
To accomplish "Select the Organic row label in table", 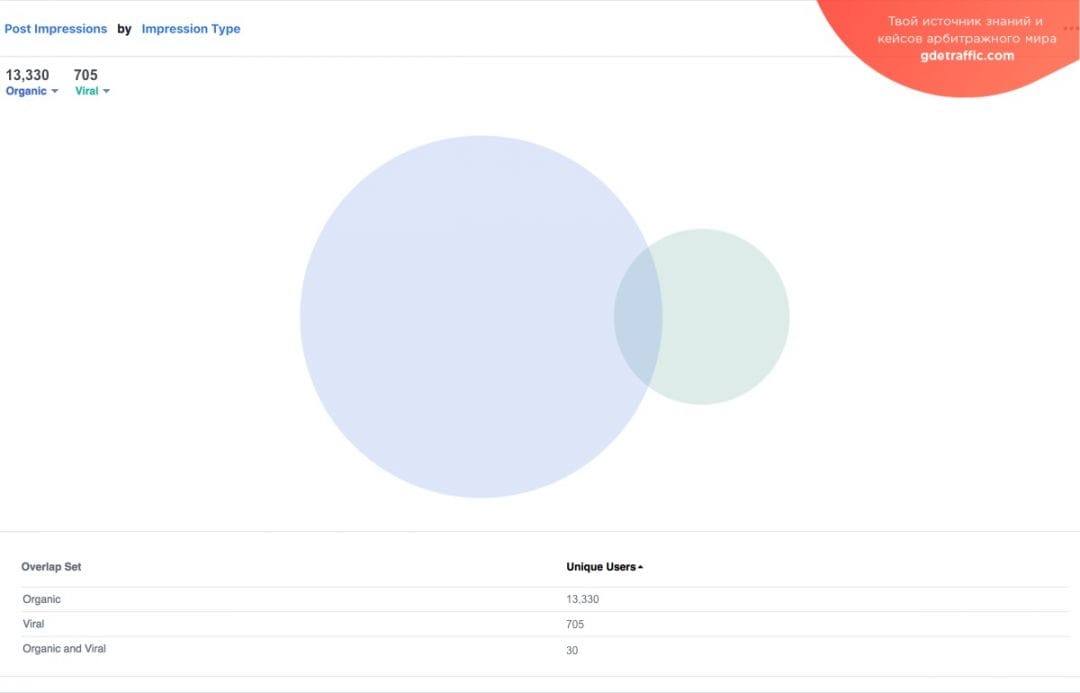I will (42, 599).
